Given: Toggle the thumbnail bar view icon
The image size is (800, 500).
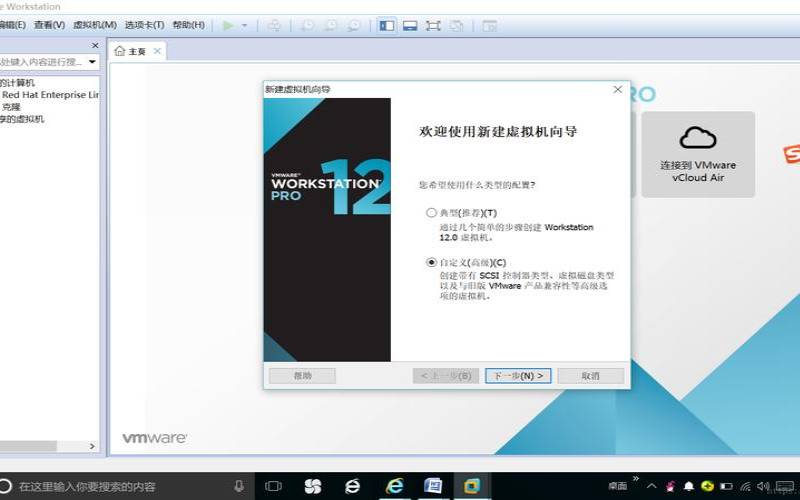Looking at the screenshot, I should point(410,26).
